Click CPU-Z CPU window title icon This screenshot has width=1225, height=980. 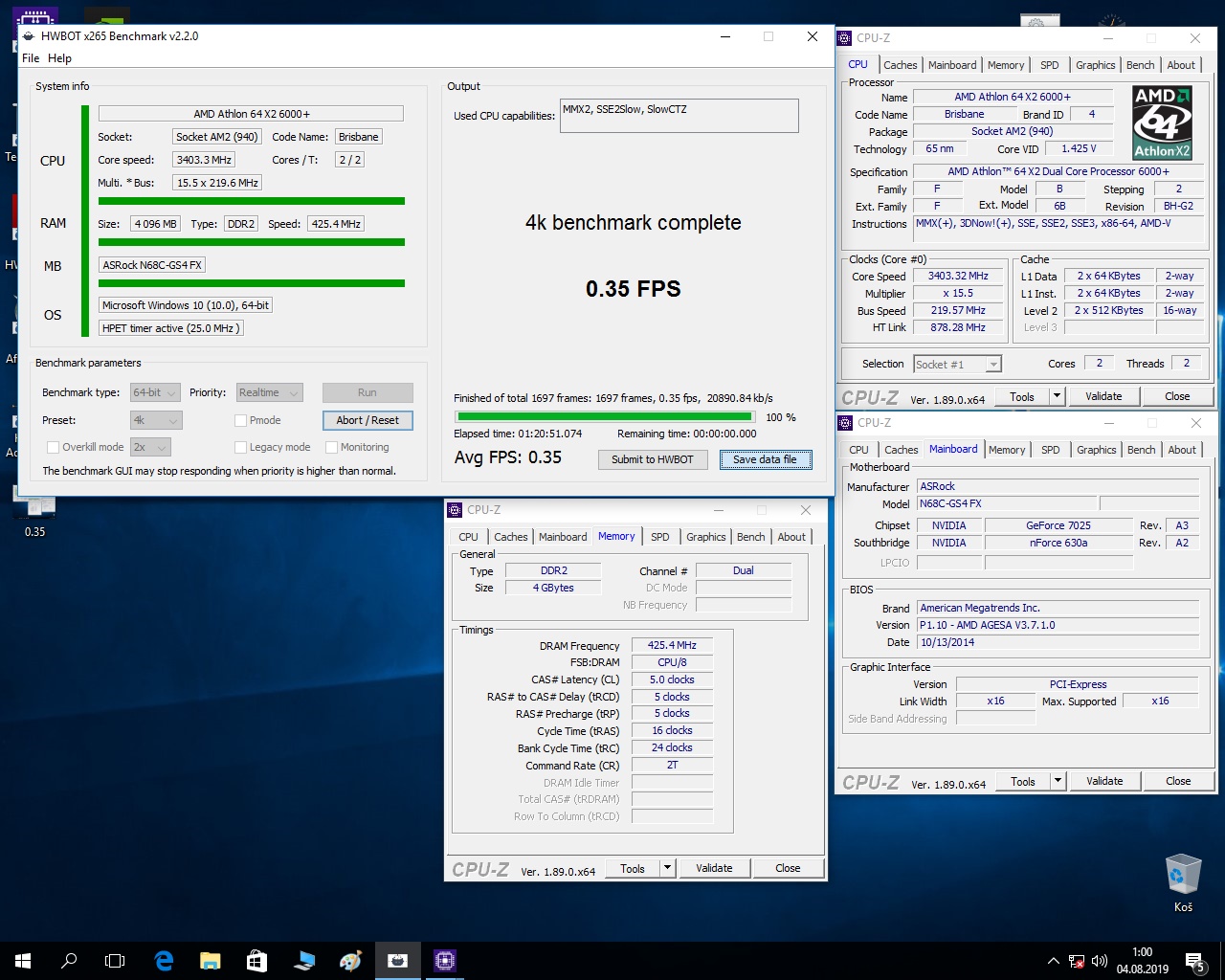point(844,38)
